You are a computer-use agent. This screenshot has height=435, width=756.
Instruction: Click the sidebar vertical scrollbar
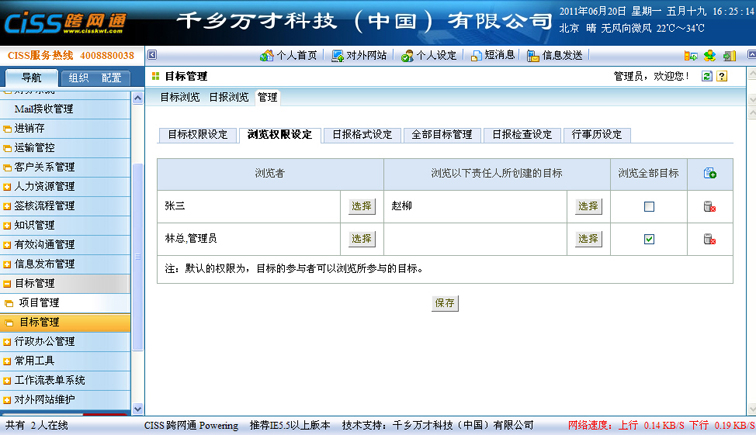(x=138, y=250)
